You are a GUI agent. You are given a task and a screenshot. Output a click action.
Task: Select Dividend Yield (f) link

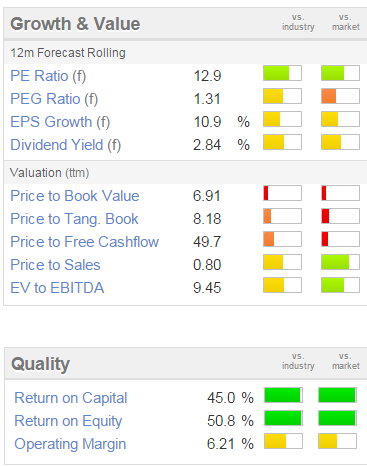point(65,145)
